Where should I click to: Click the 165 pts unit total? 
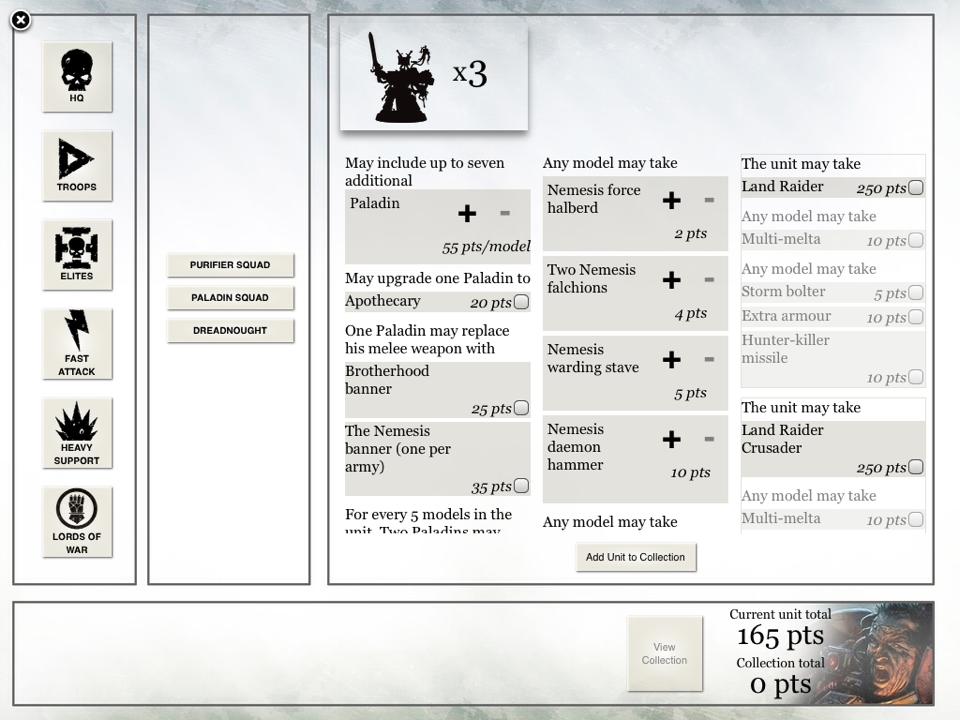[780, 636]
